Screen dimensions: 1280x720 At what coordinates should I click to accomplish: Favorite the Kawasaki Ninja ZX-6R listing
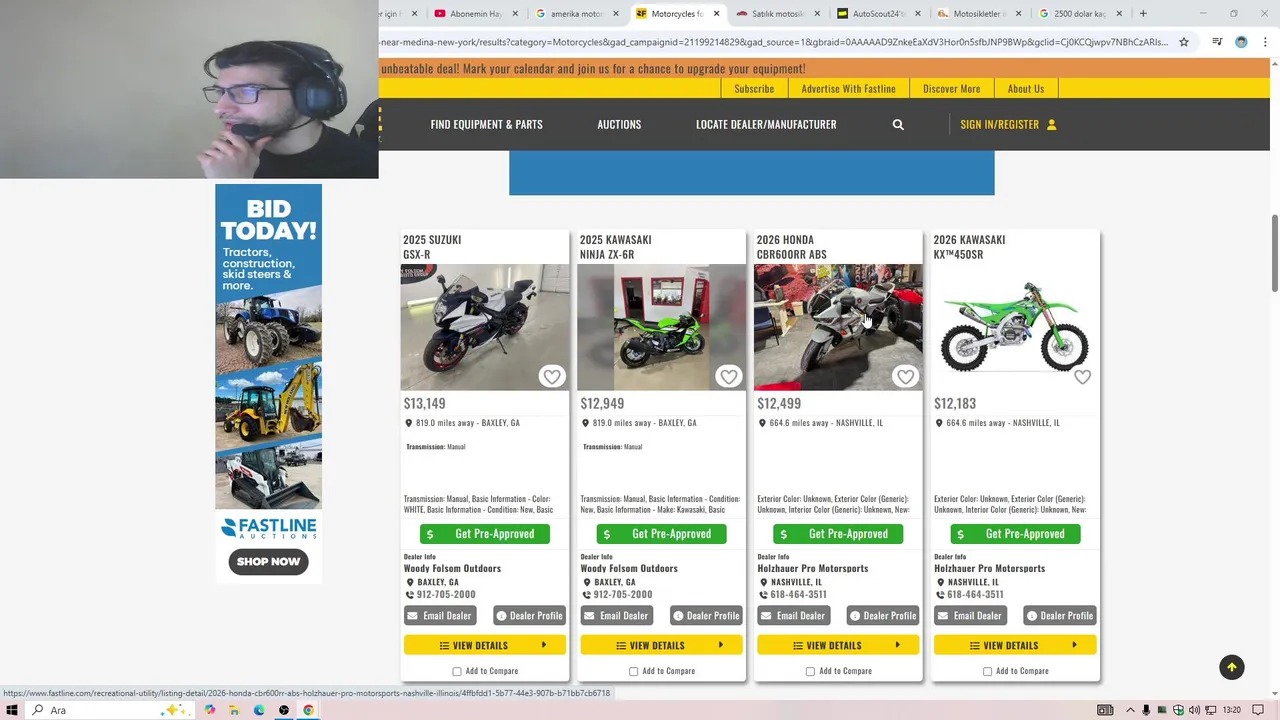[x=729, y=376]
